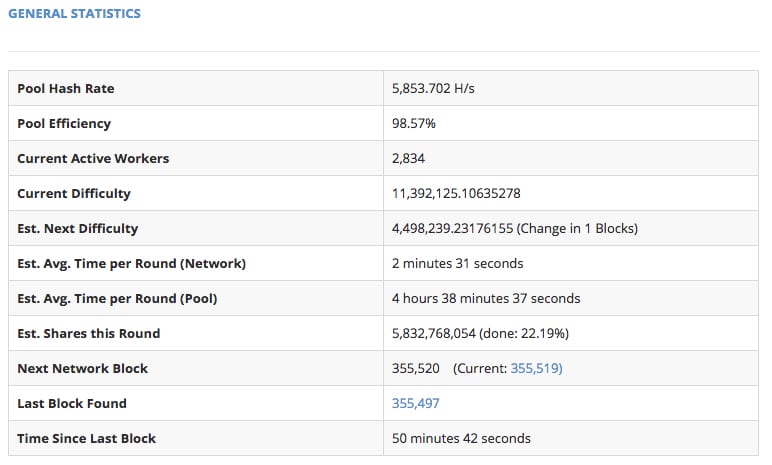Click the General Statistics heading
Screen dimensions: 772x465
click(74, 14)
